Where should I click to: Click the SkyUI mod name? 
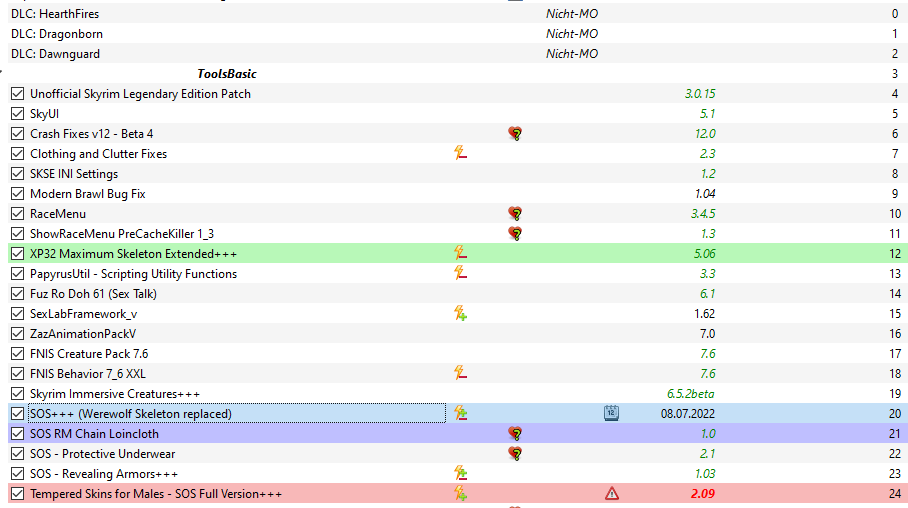pos(45,114)
